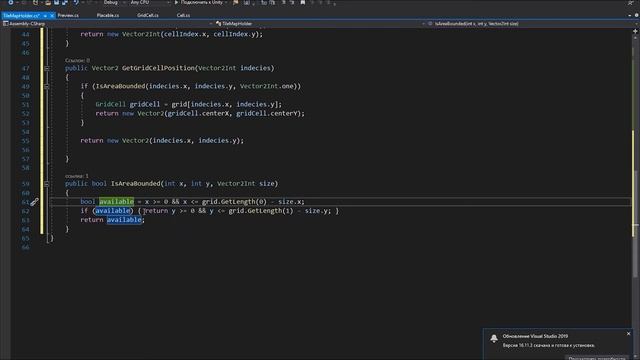640x360 pixels.
Task: Open the GridCell.cs editor tab
Action: [x=148, y=16]
